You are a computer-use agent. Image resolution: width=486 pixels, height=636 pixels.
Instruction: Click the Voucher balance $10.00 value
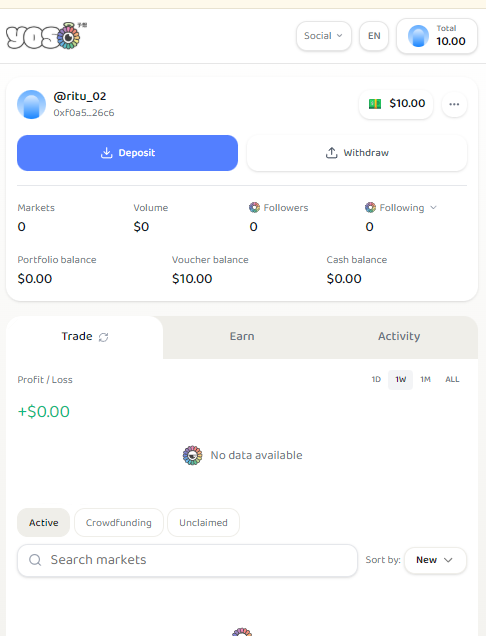[192, 279]
